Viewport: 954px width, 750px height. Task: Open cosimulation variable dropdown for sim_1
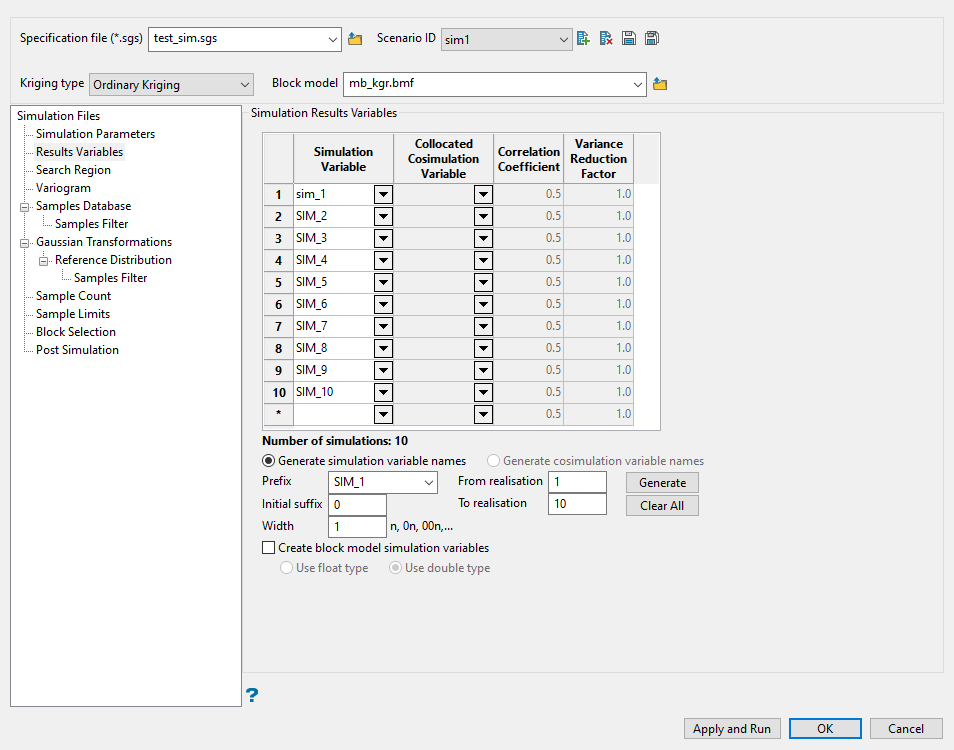coord(483,194)
